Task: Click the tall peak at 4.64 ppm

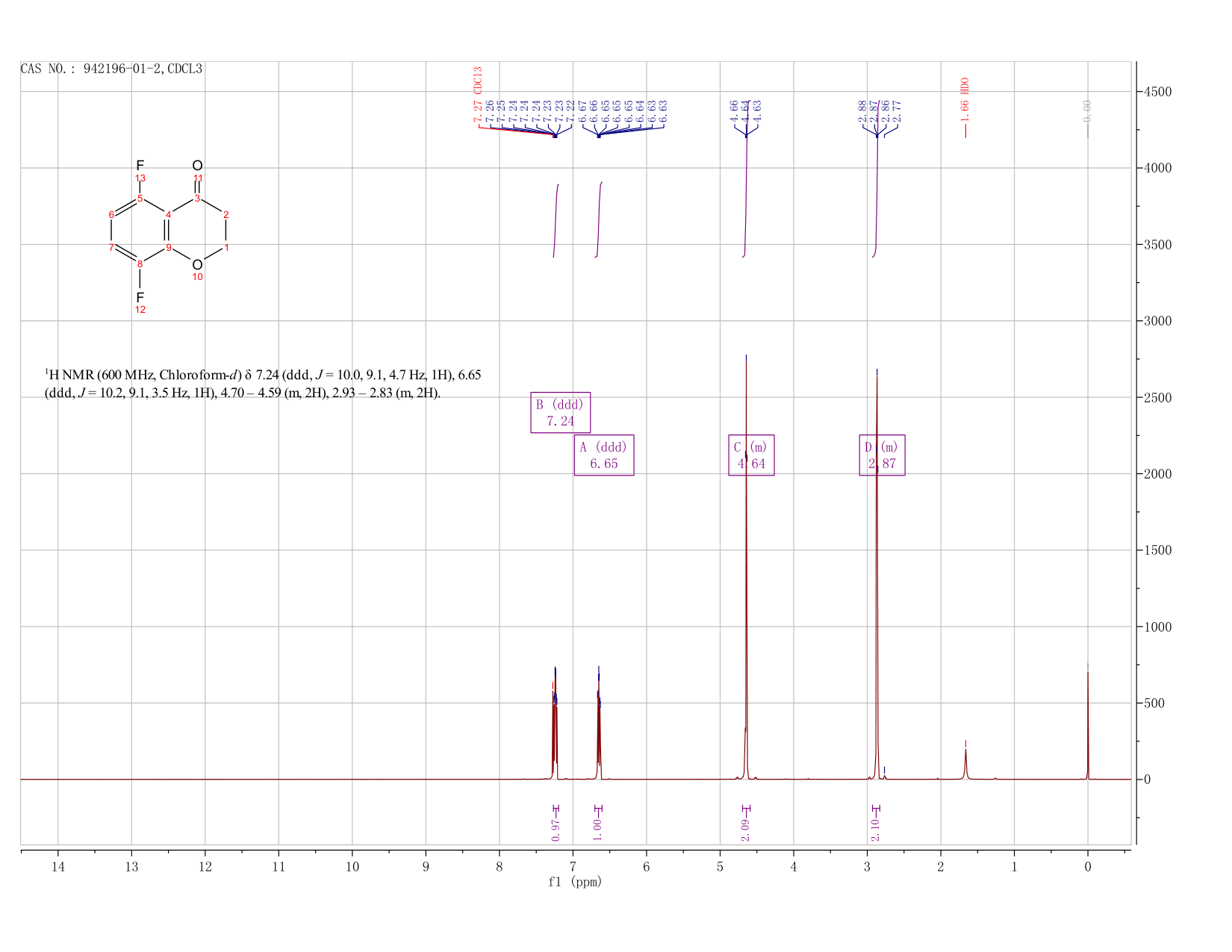Action: (746, 567)
